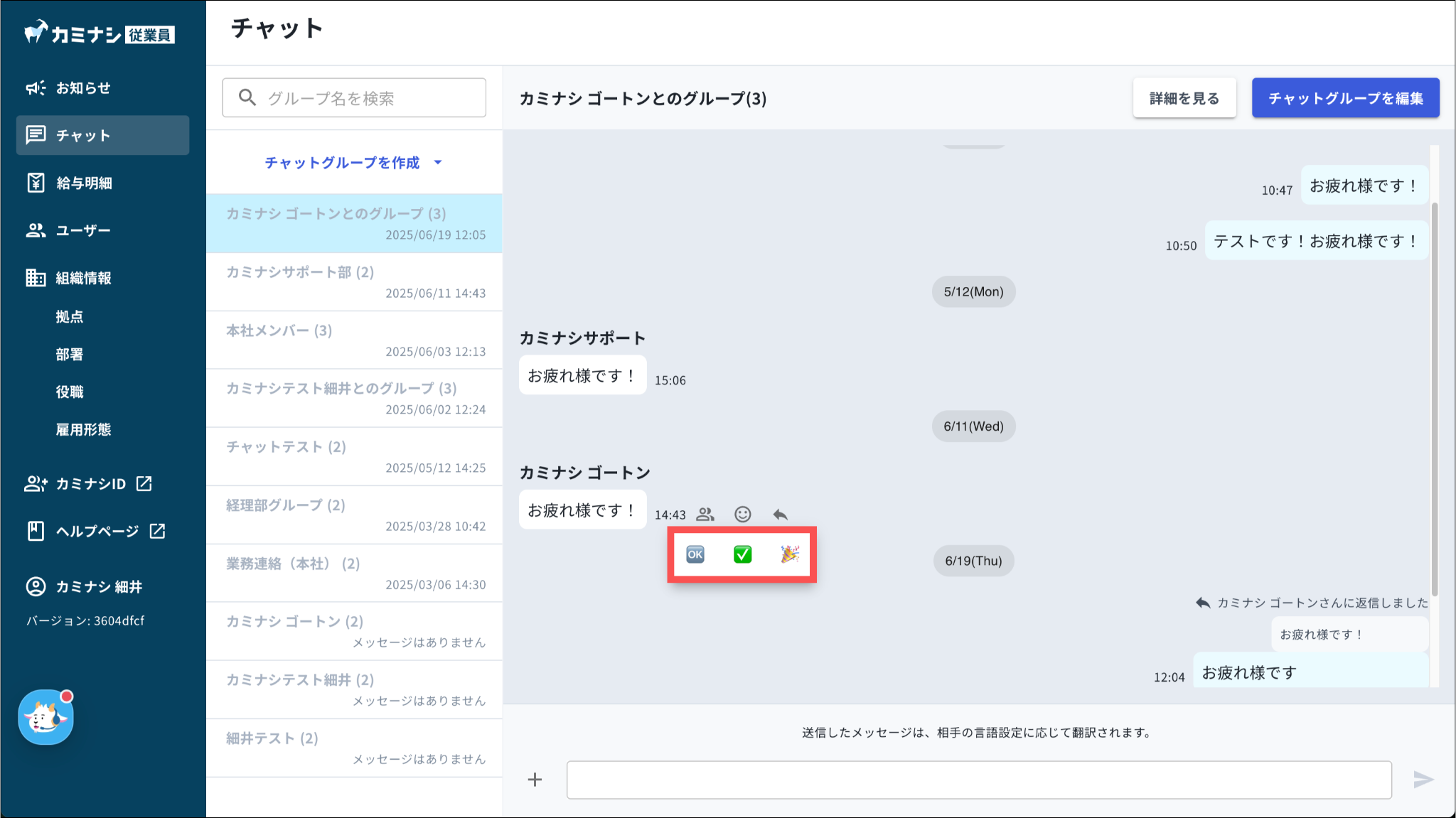1456x818 pixels.
Task: Open カミナシID external link
Action: click(90, 484)
